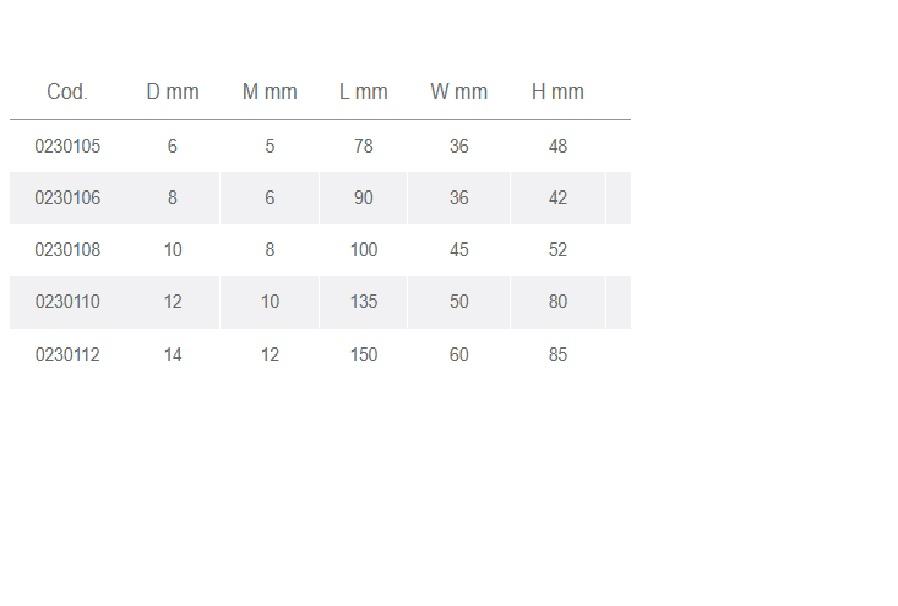Click the H mm column header

pyautogui.click(x=557, y=92)
